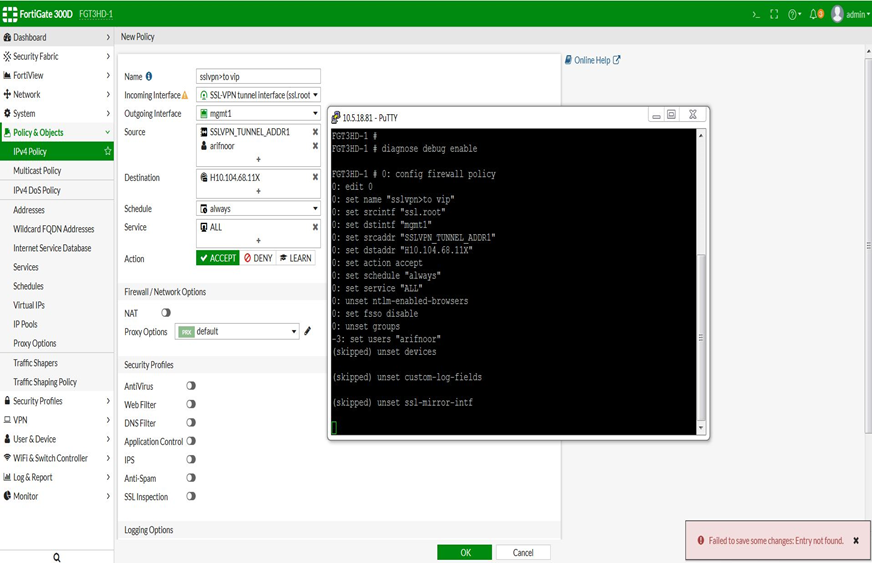Remove H10.104.68.11X from Destination
Screen dimensions: 872x563
click(315, 177)
